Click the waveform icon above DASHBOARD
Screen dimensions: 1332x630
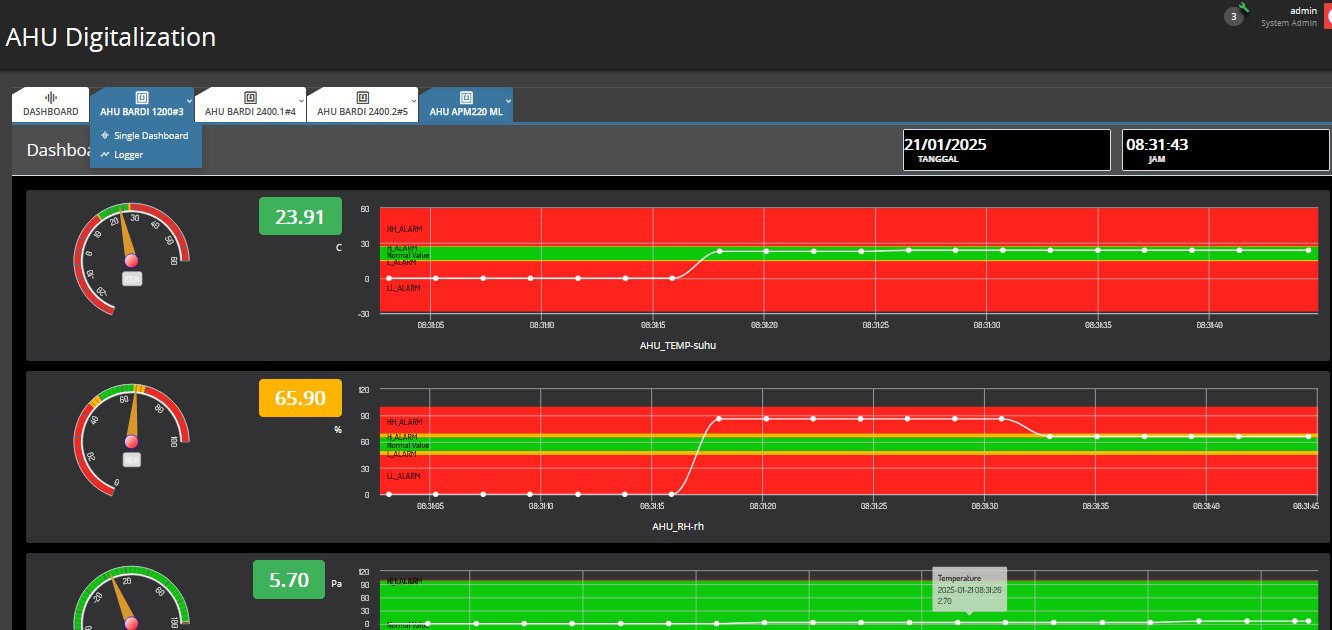tap(51, 98)
